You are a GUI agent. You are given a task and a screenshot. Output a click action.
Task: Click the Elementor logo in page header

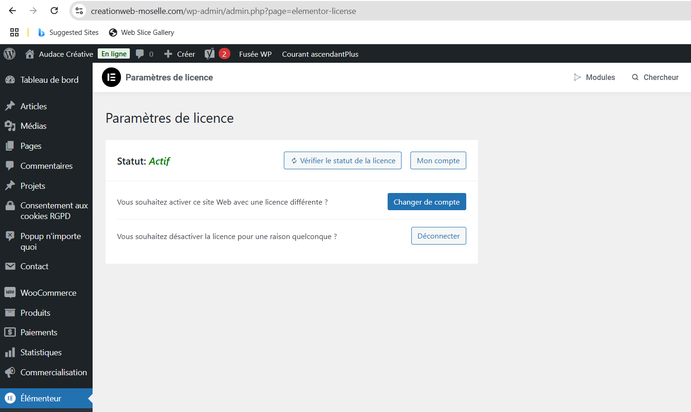[x=112, y=77]
